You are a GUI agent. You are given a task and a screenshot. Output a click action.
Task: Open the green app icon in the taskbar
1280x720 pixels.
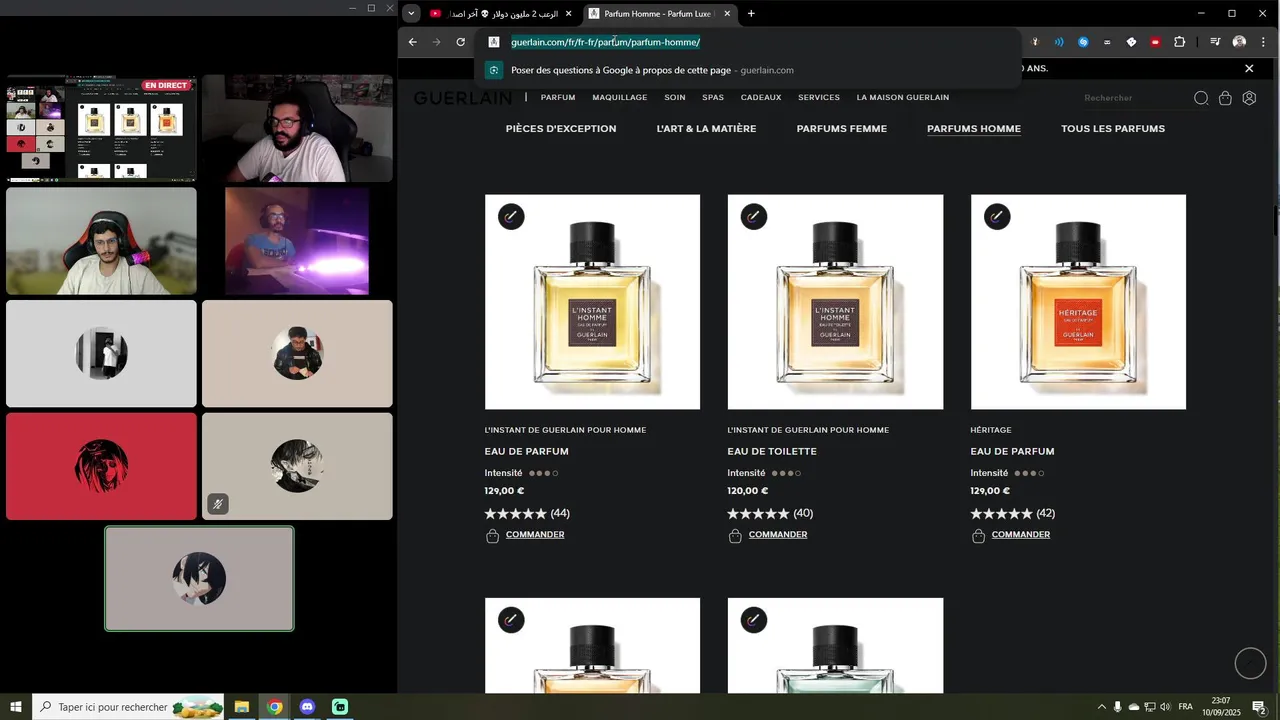coord(340,707)
